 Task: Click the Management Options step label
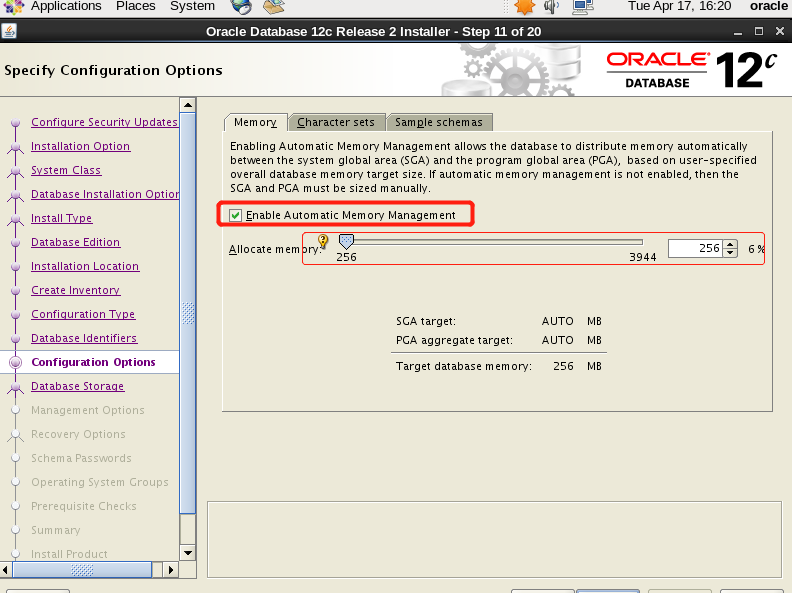(x=88, y=410)
